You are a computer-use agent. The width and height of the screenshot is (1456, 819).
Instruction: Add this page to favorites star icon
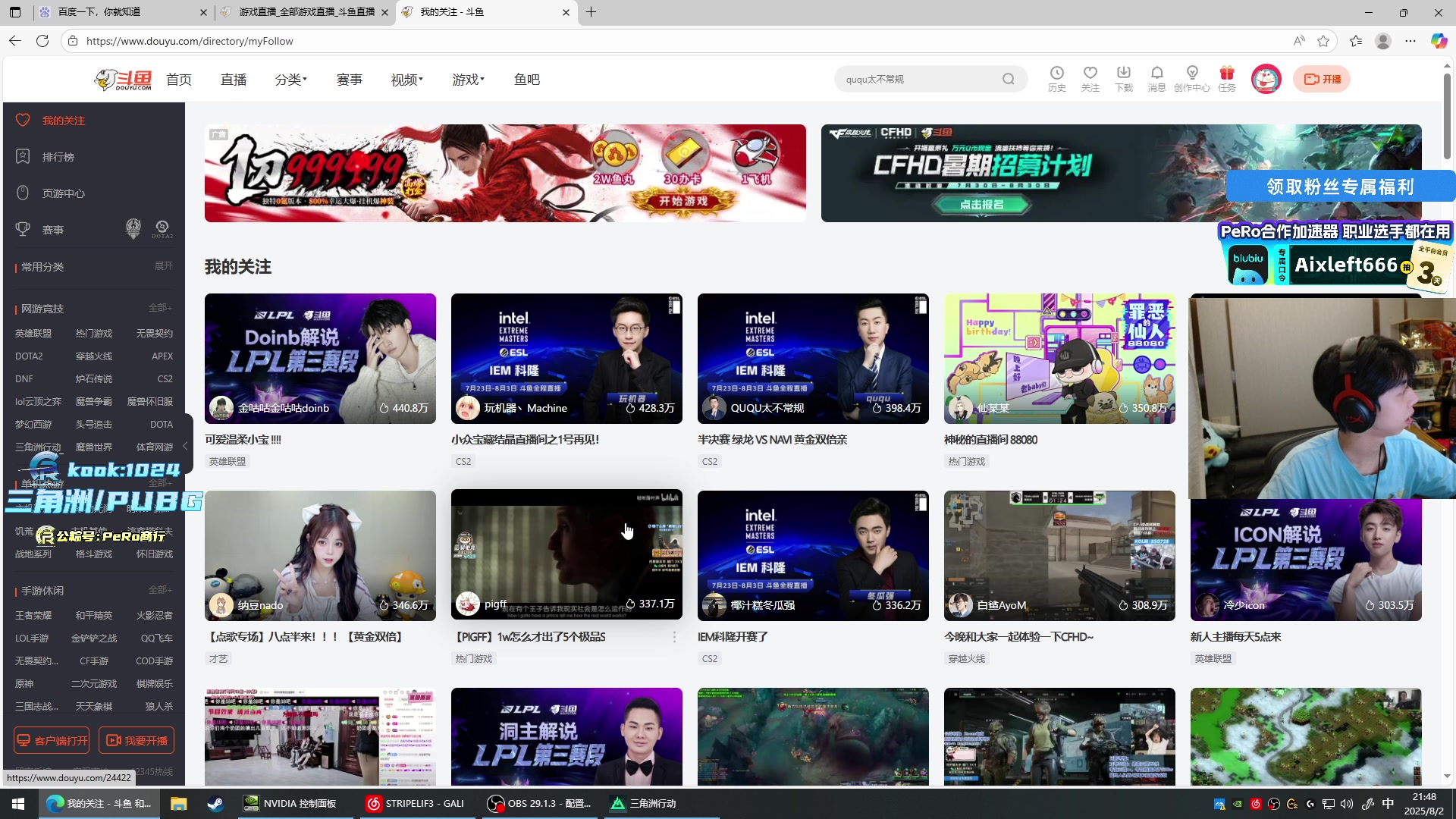(x=1323, y=41)
